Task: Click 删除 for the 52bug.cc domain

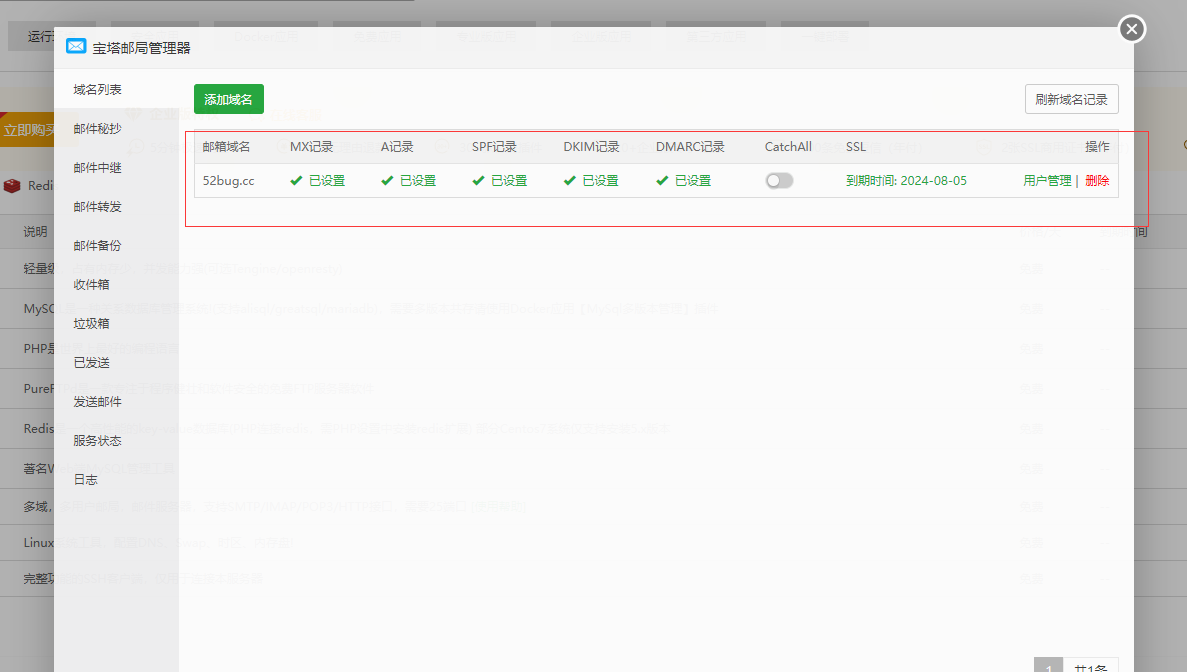Action: [x=1097, y=181]
